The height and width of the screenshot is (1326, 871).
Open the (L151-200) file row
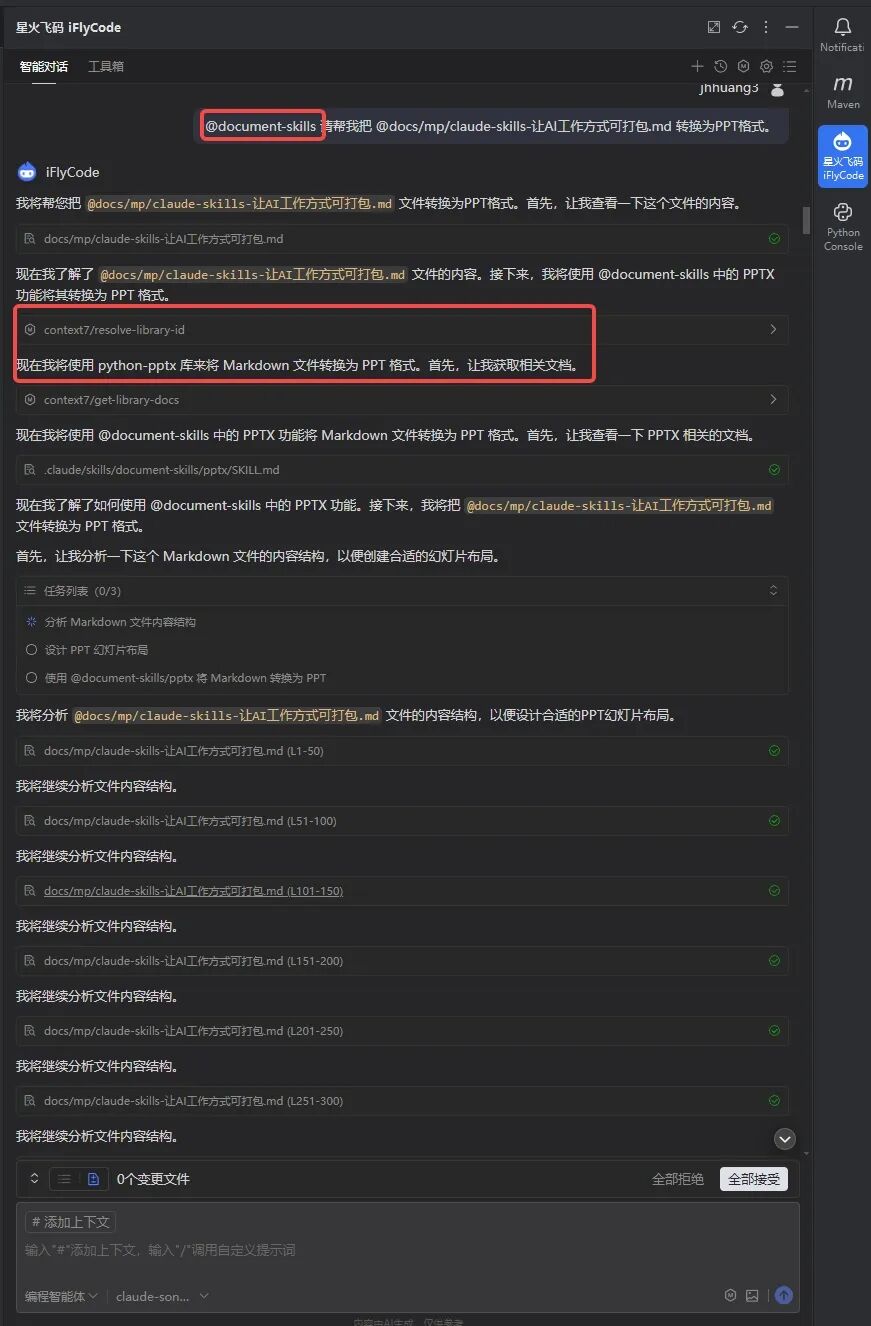[x=402, y=960]
